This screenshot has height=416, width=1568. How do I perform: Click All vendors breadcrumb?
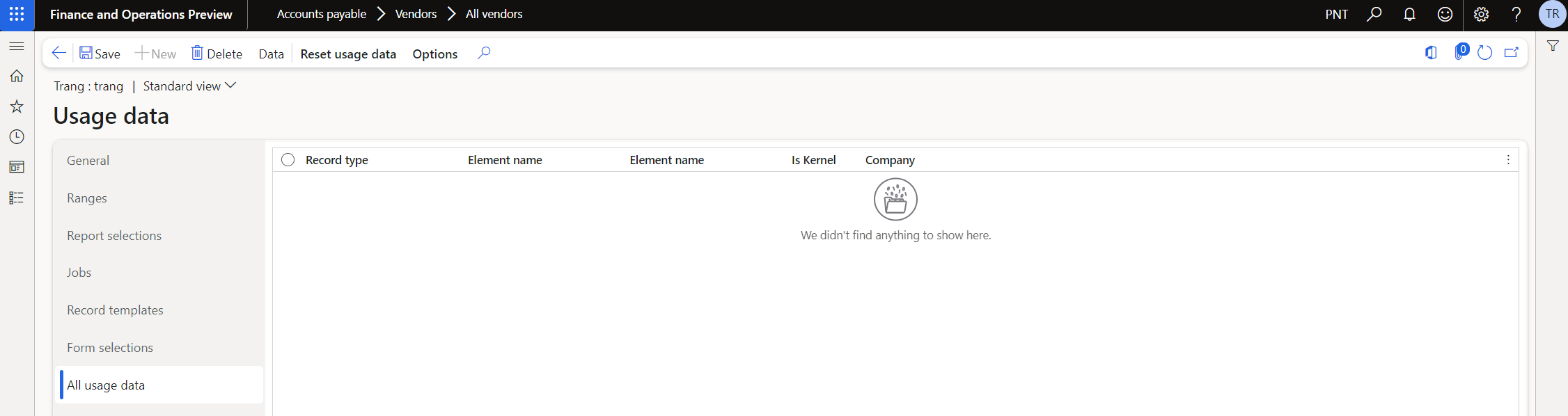point(494,14)
